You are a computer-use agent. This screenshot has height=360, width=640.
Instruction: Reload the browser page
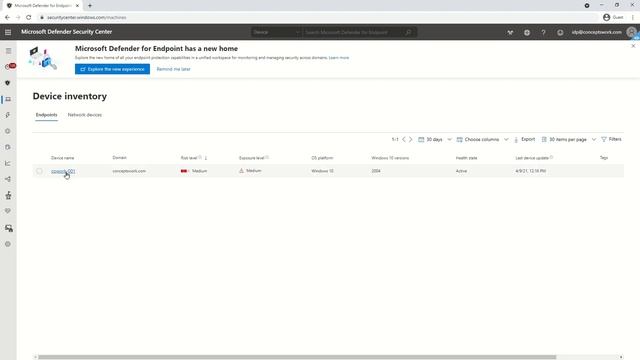click(x=29, y=17)
